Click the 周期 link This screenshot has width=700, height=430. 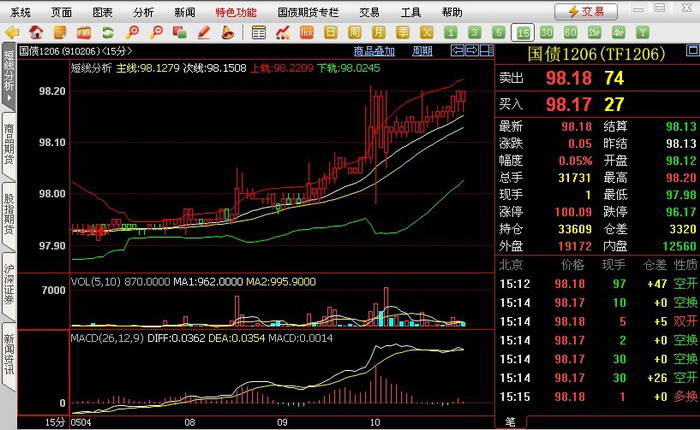coord(422,51)
